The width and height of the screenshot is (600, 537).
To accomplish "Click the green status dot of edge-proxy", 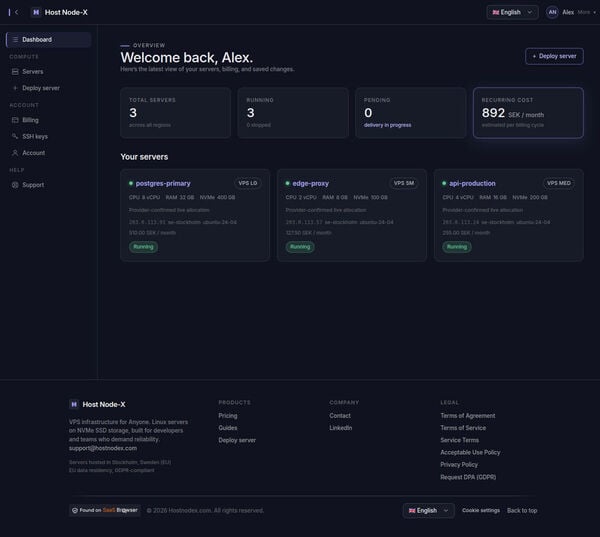I will click(x=287, y=183).
